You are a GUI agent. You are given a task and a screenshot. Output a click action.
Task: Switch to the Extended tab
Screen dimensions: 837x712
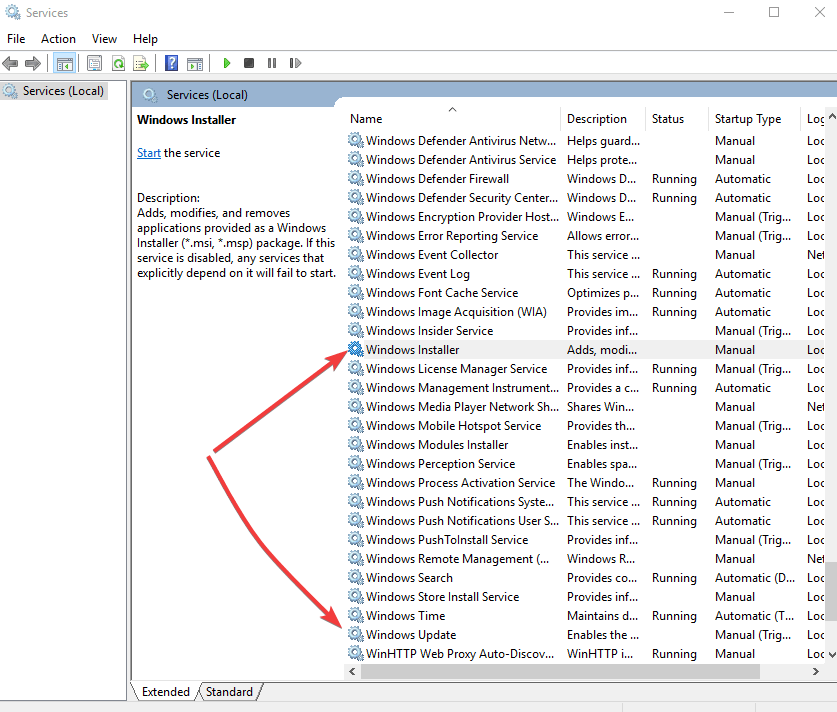pos(165,692)
